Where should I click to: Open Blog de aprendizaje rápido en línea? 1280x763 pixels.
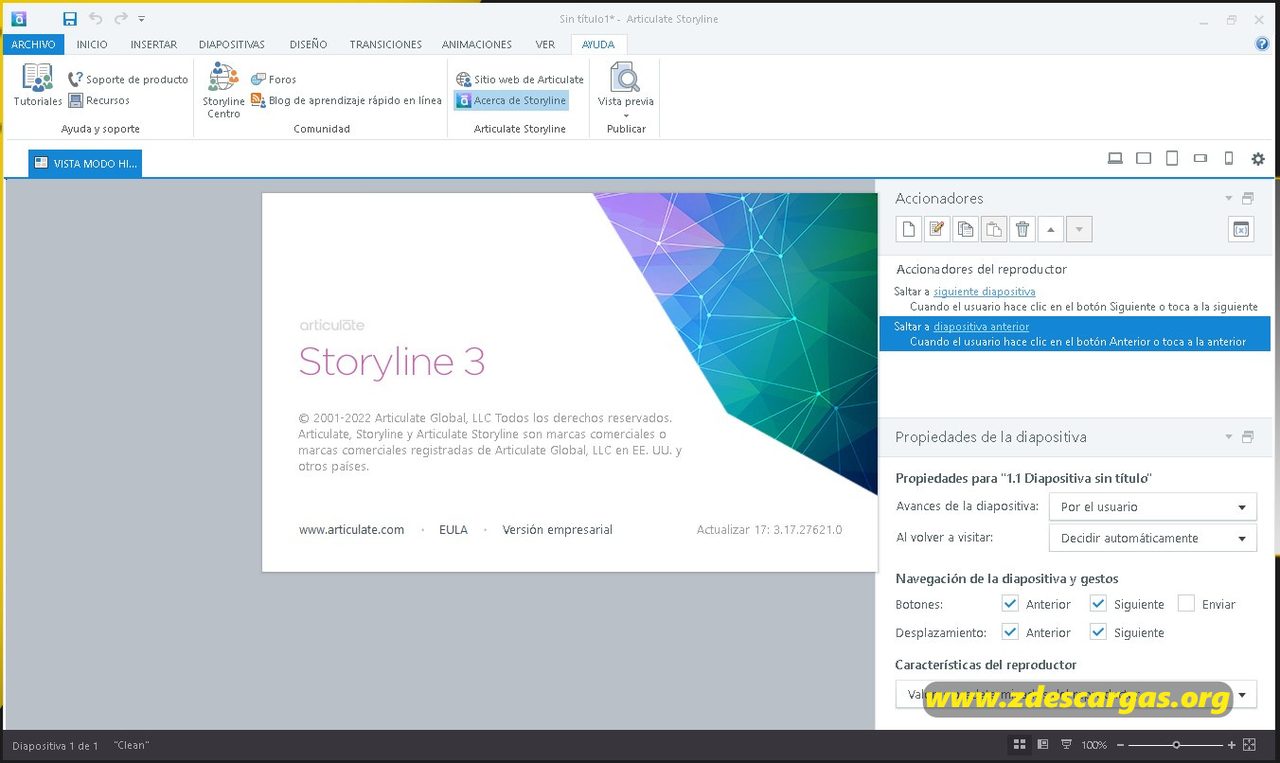346,100
